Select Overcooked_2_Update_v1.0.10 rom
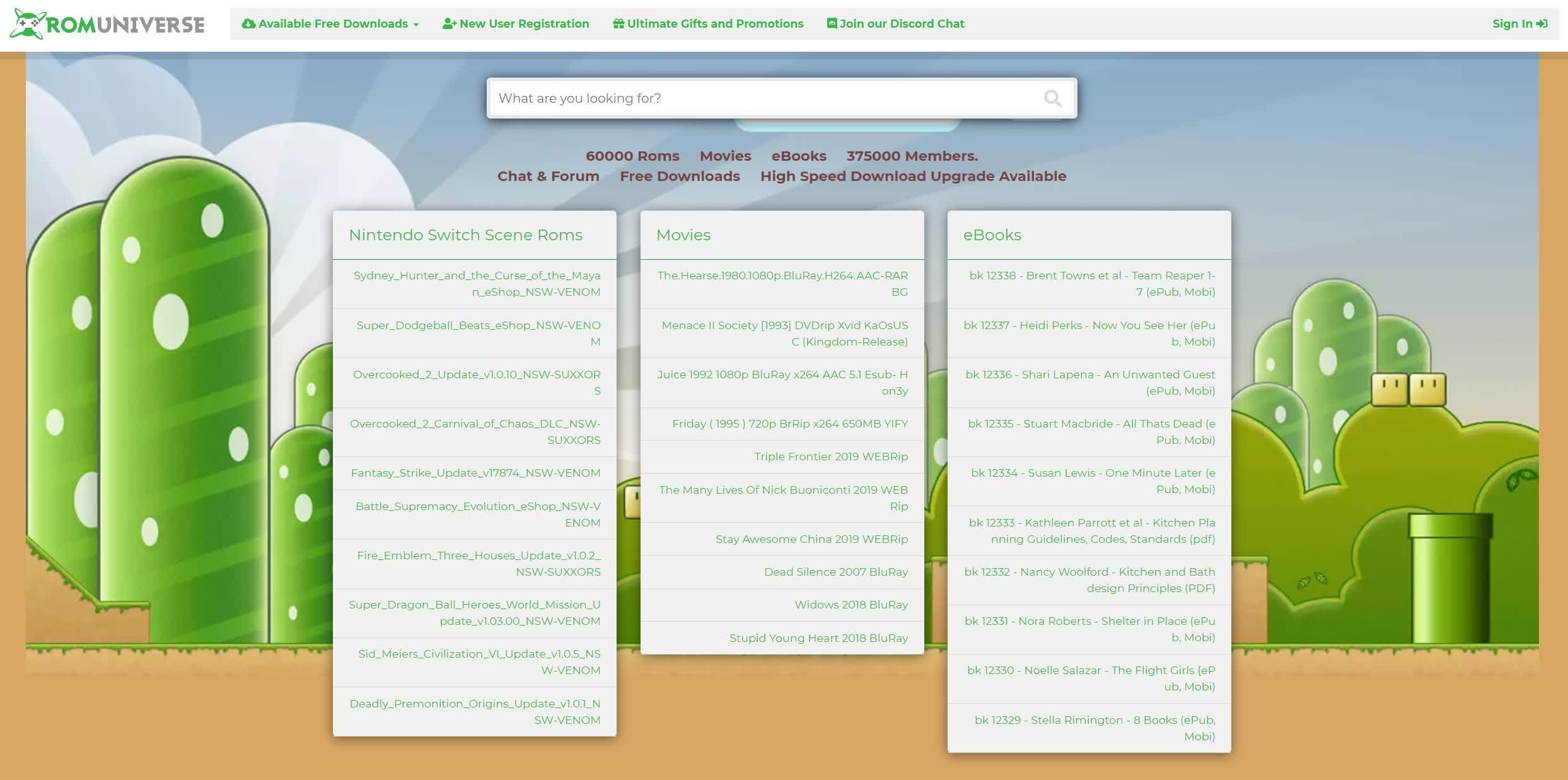The height and width of the screenshot is (780, 1568). tap(475, 383)
